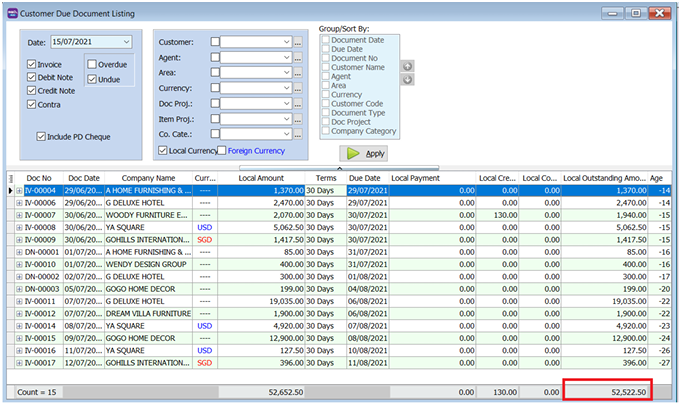Open the Agent lookup ellipsis button

297,57
